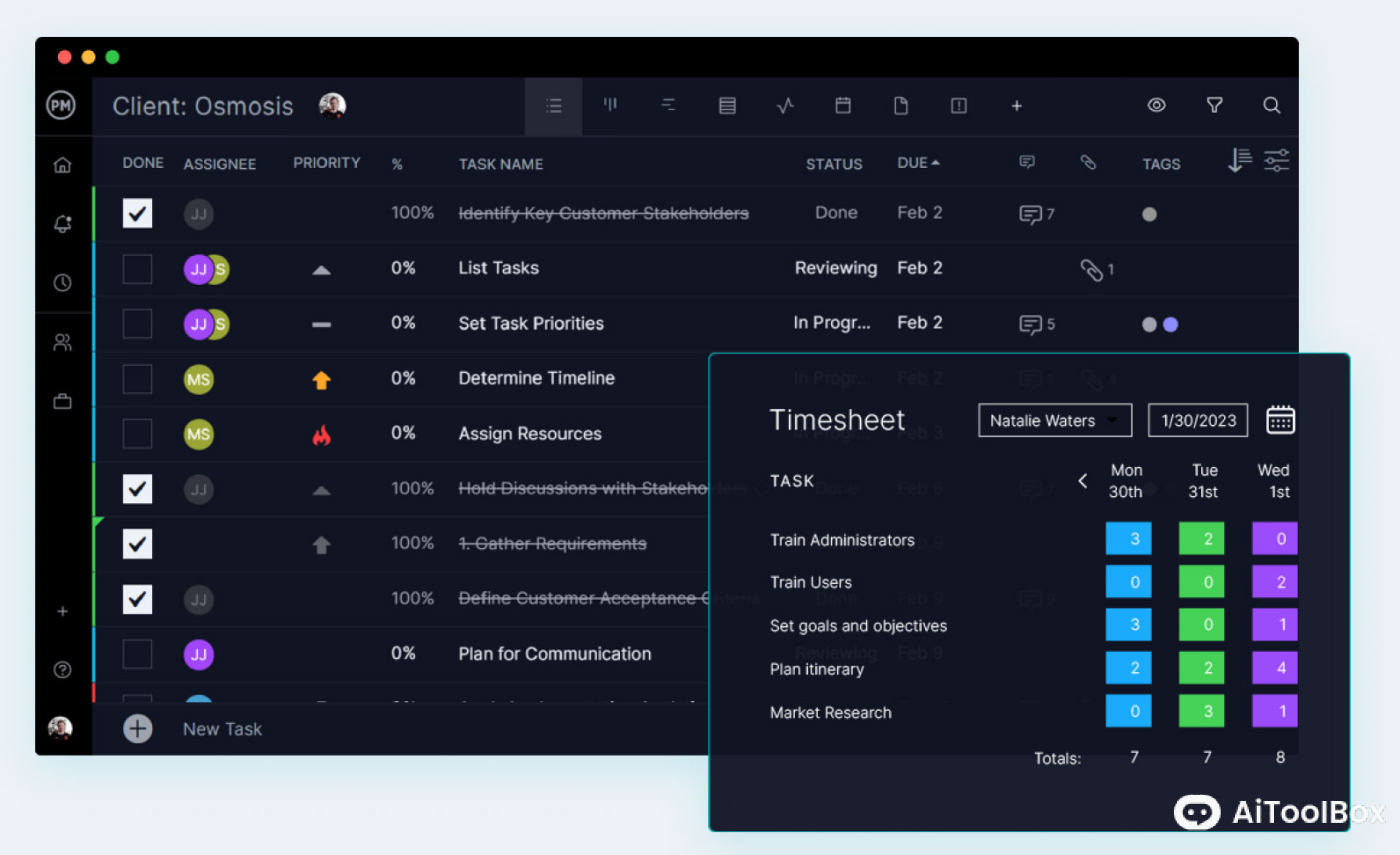Open the team people sidebar icon
1400x855 pixels.
[x=62, y=343]
